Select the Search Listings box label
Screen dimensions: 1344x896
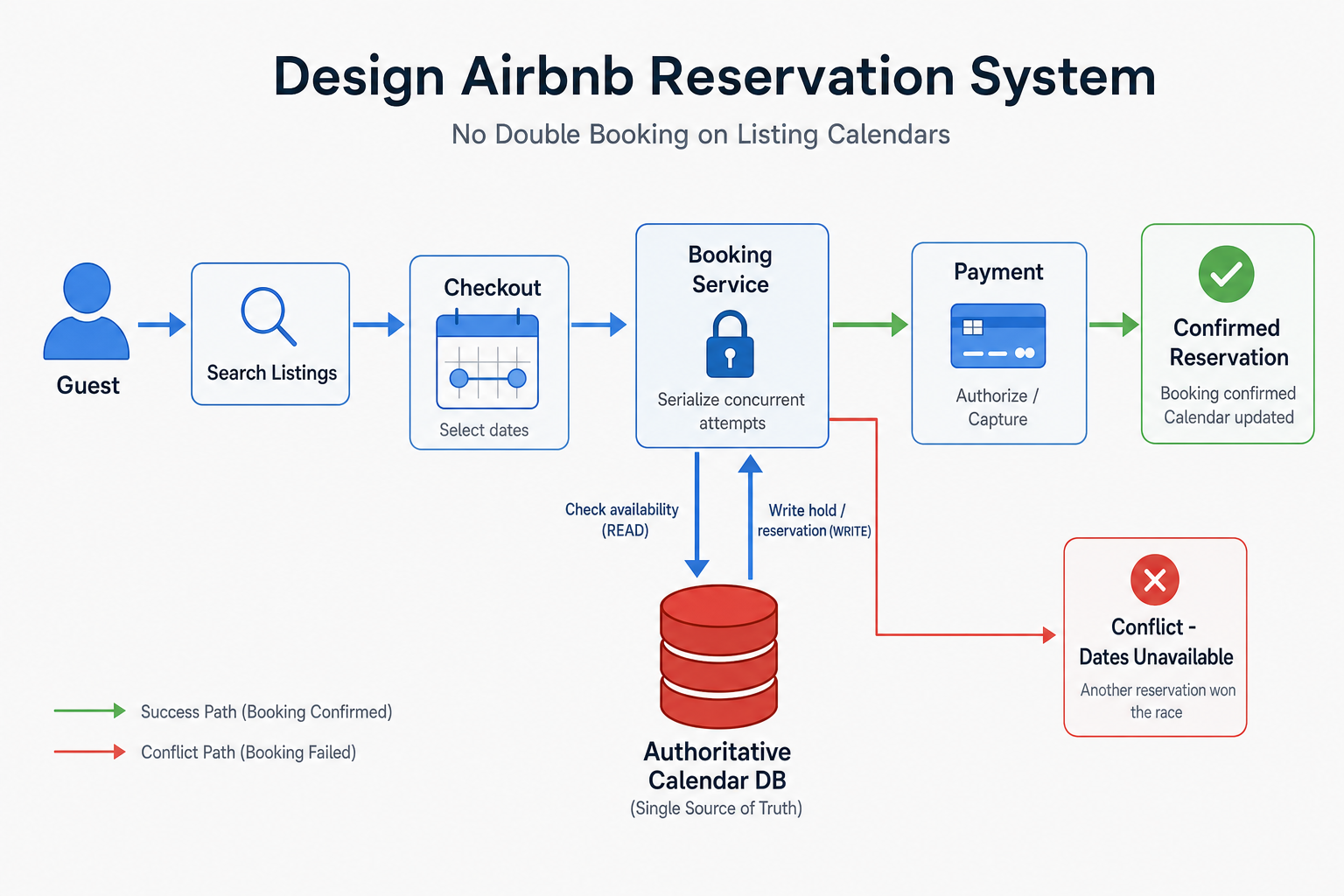[271, 373]
